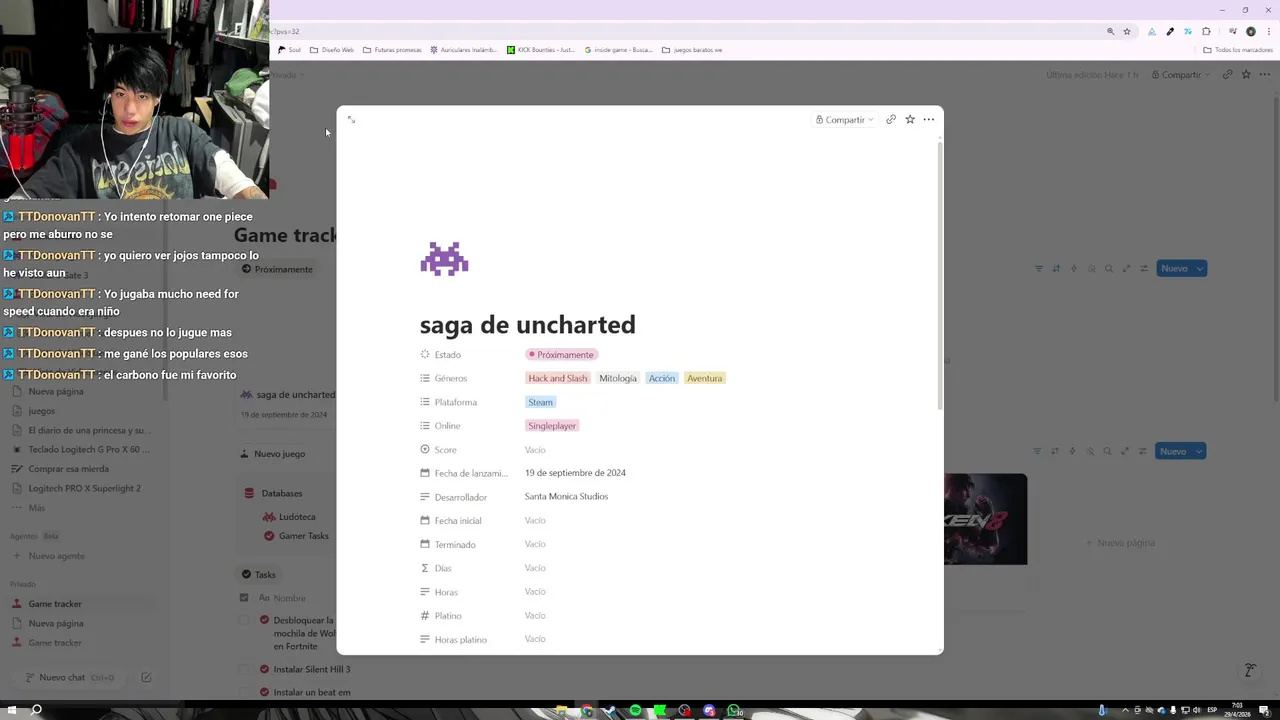Open Estado value Próximamente selector
The width and height of the screenshot is (1280, 720).
(x=561, y=354)
